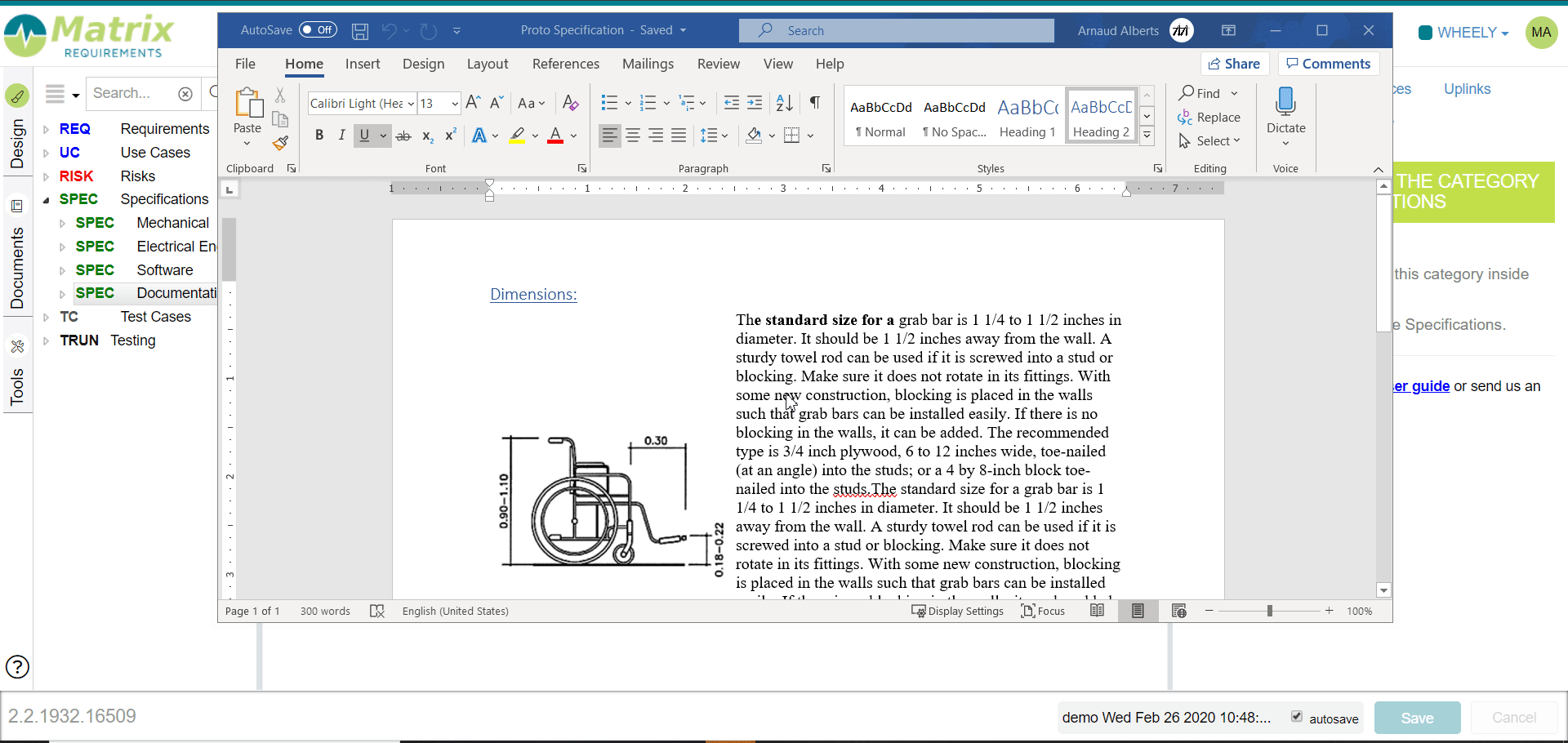
Task: Click the Clear All Formatting icon
Action: pyautogui.click(x=571, y=103)
